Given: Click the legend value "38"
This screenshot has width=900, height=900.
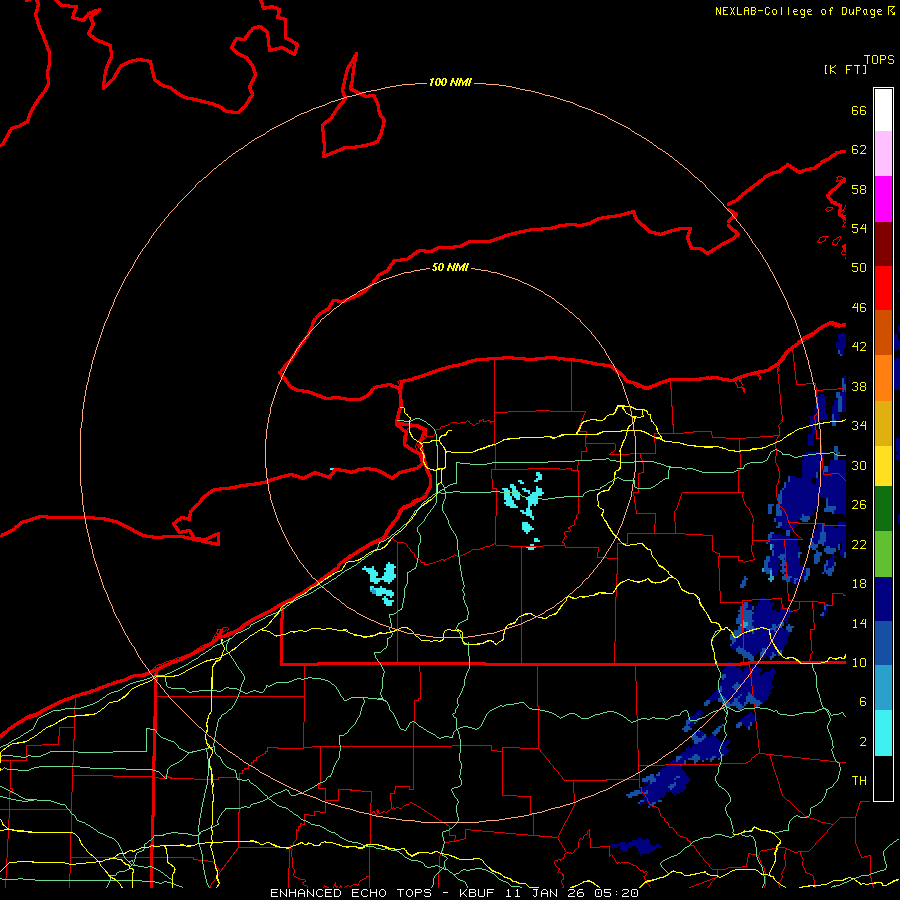Looking at the screenshot, I should [859, 387].
